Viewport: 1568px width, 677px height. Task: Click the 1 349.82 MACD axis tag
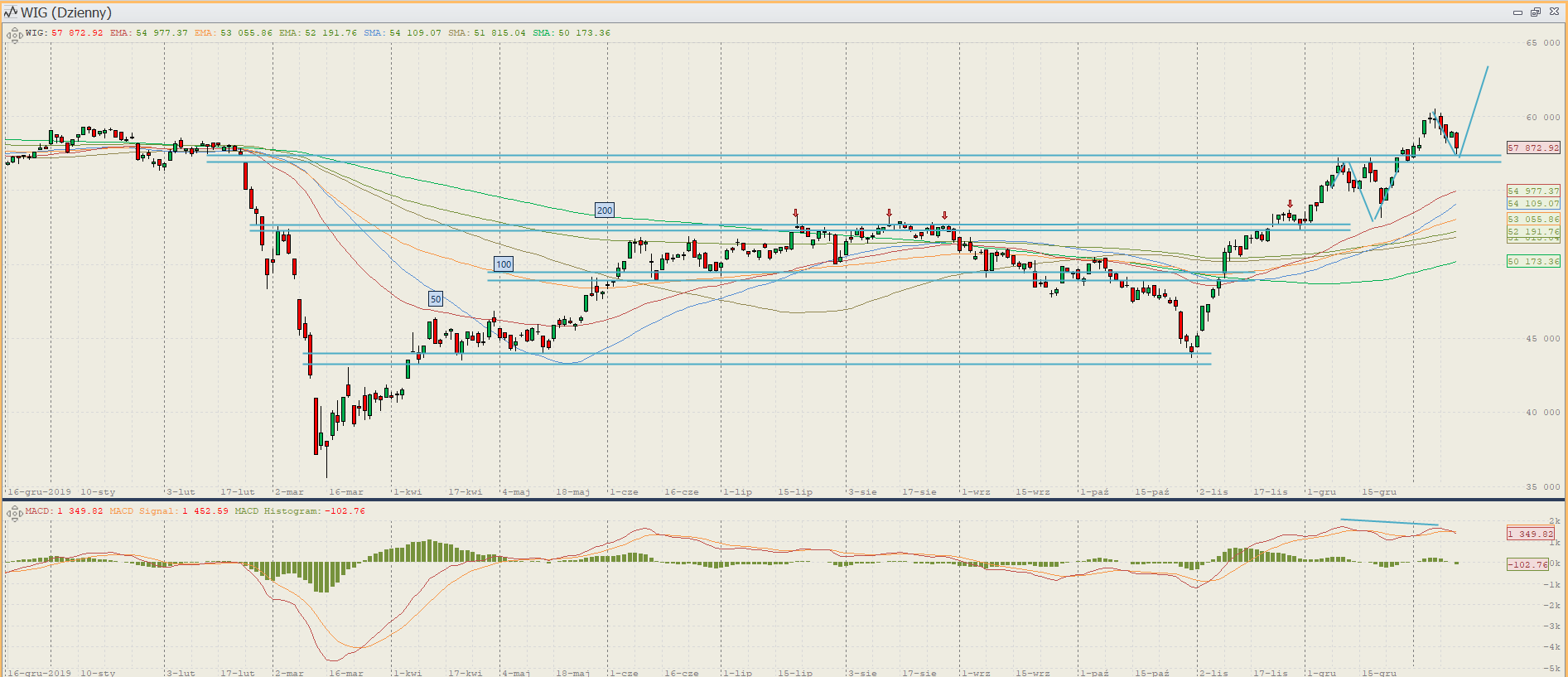pos(1530,534)
